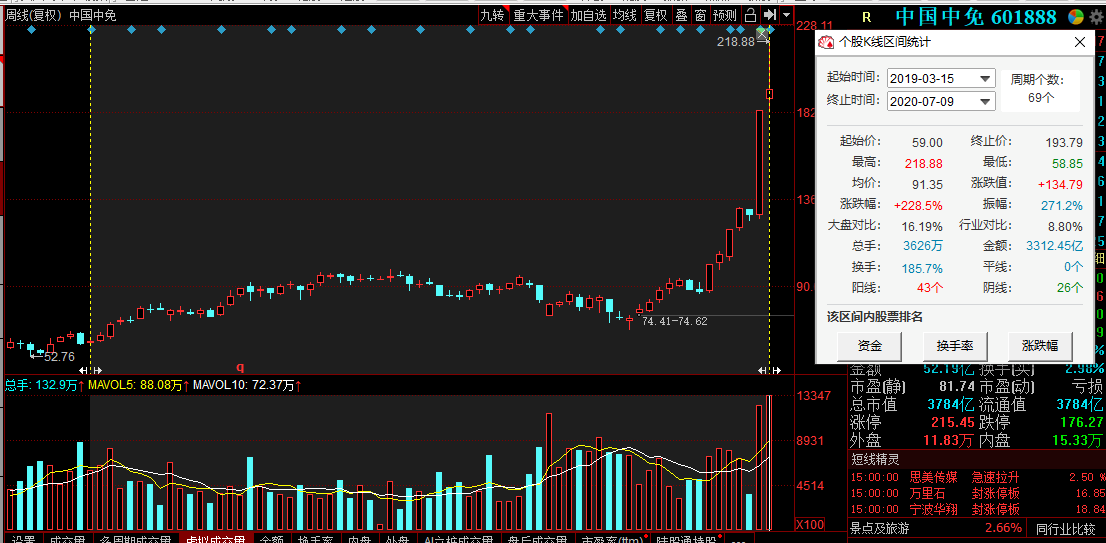Toggle the 九转 indicator

[492, 15]
